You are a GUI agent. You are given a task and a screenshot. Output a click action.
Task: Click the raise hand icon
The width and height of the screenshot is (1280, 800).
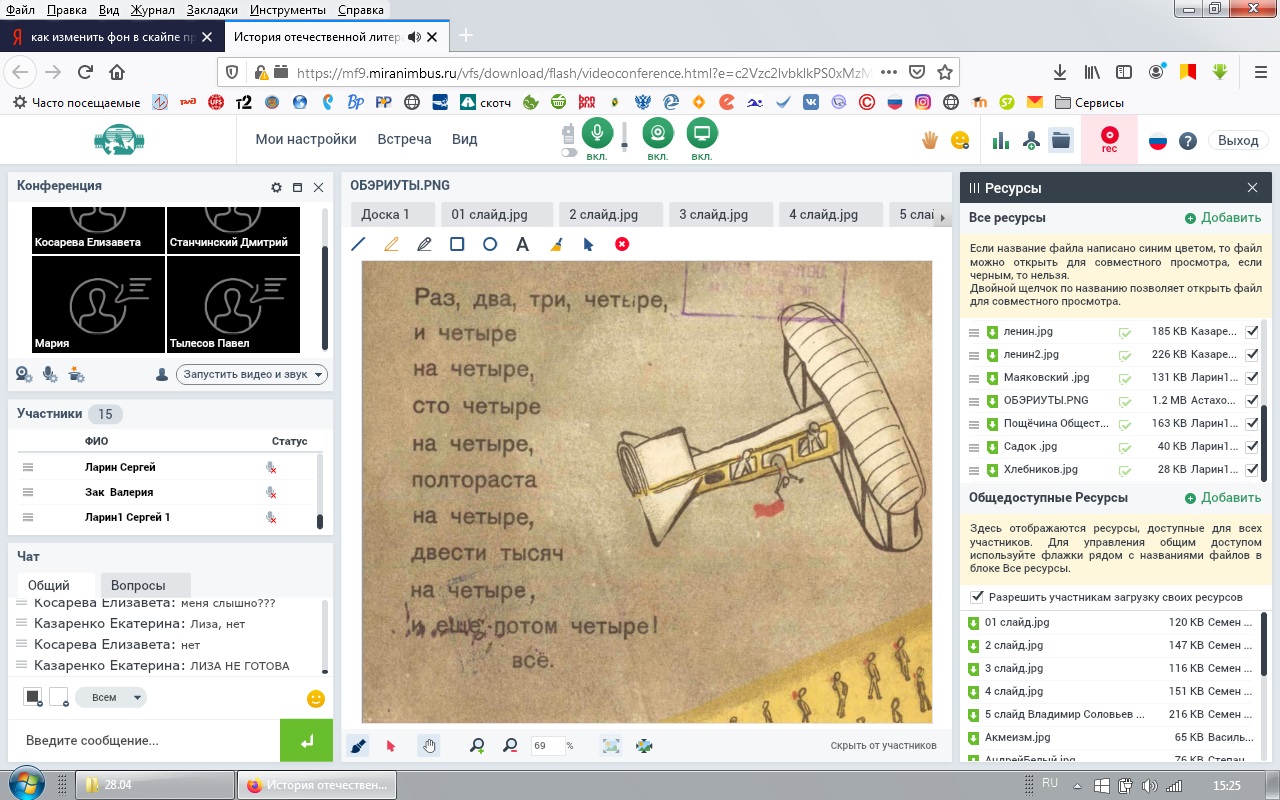click(929, 140)
